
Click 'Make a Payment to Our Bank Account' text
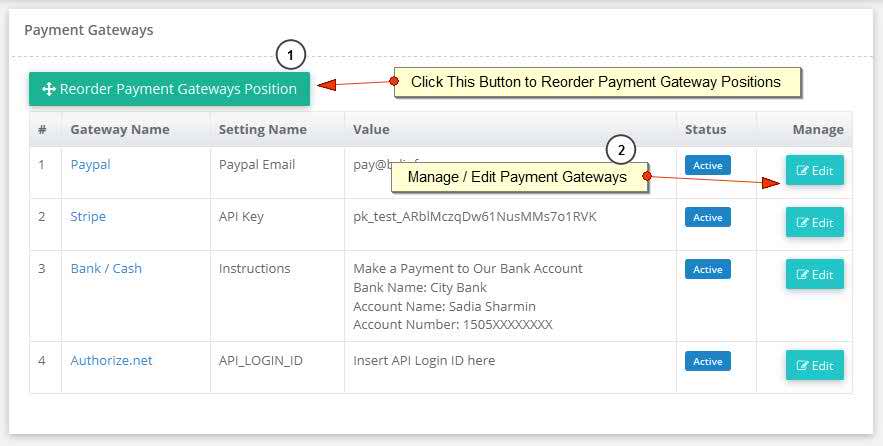point(468,269)
